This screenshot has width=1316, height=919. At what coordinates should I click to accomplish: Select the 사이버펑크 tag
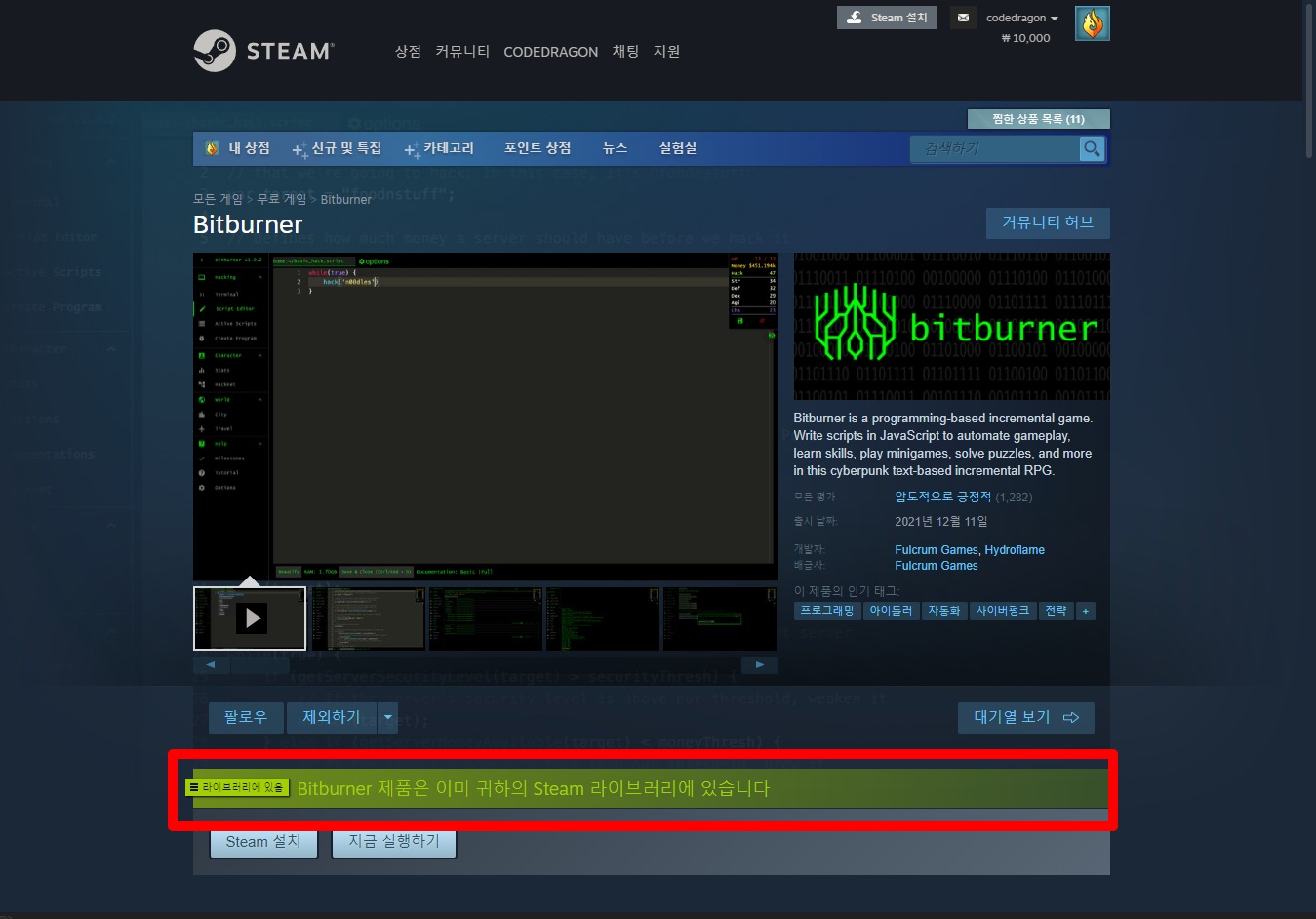click(1003, 611)
